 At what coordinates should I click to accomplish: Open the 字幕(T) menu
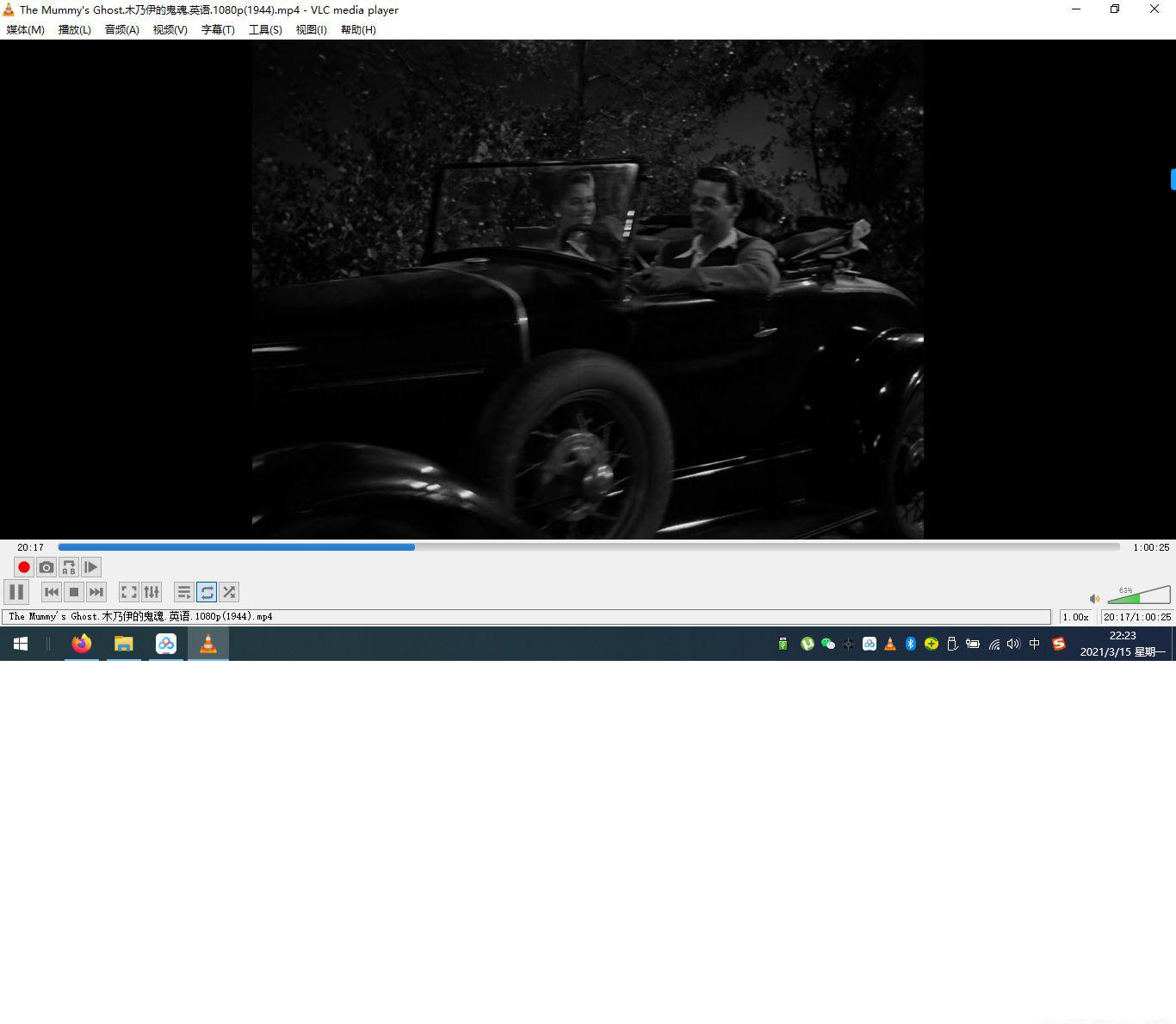(218, 29)
